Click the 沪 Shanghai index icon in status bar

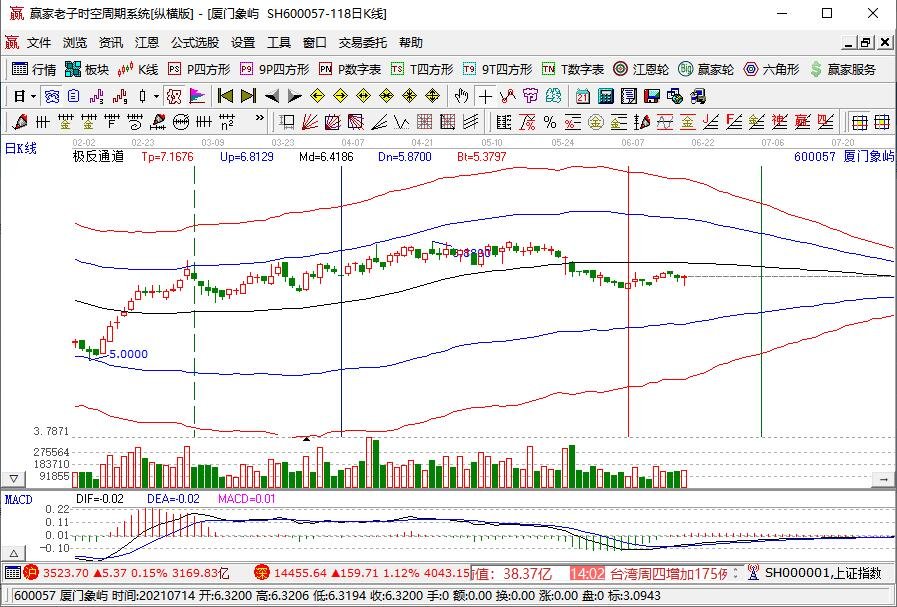coord(31,572)
